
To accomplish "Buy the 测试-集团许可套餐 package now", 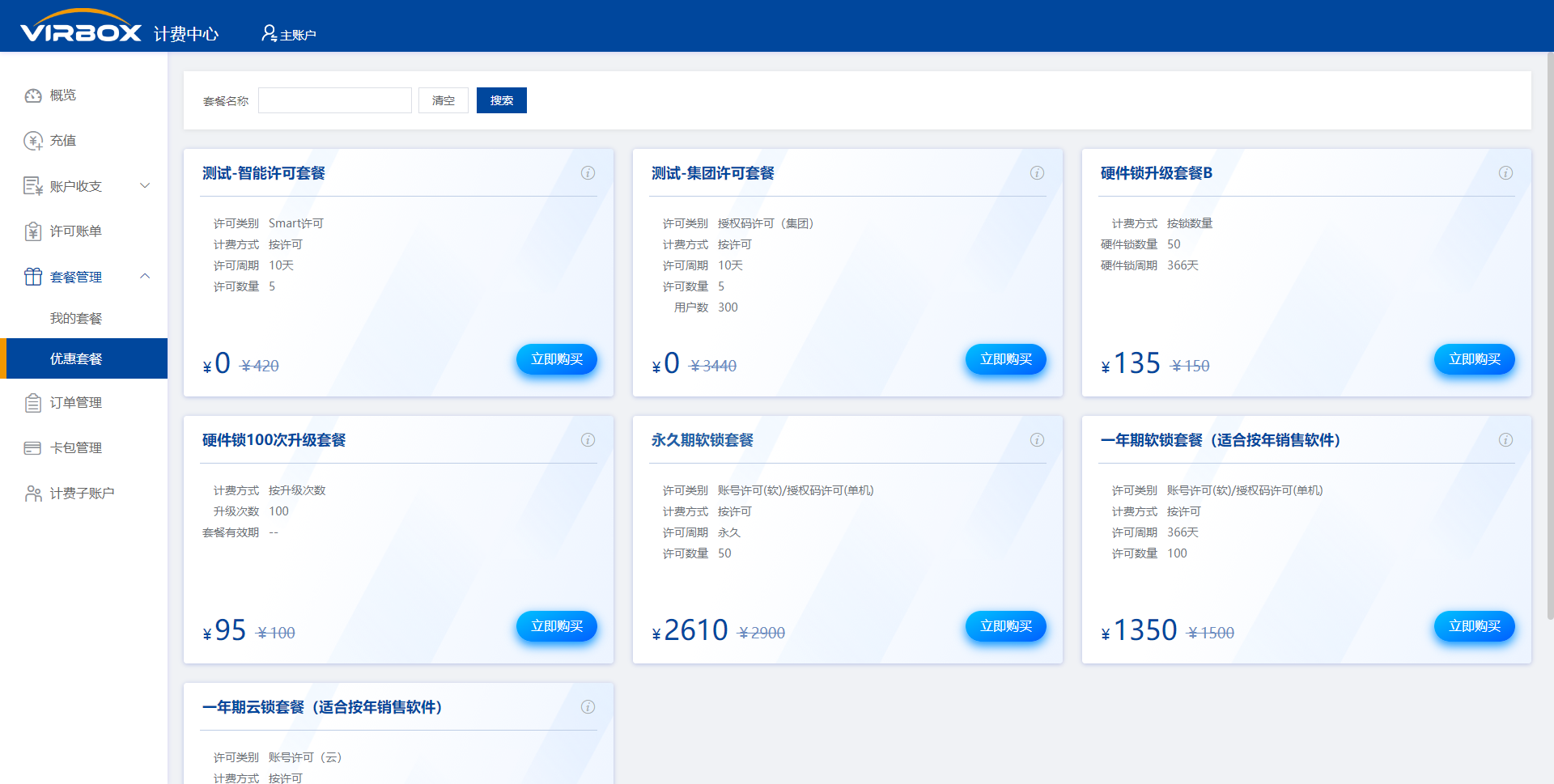I will [x=1006, y=359].
